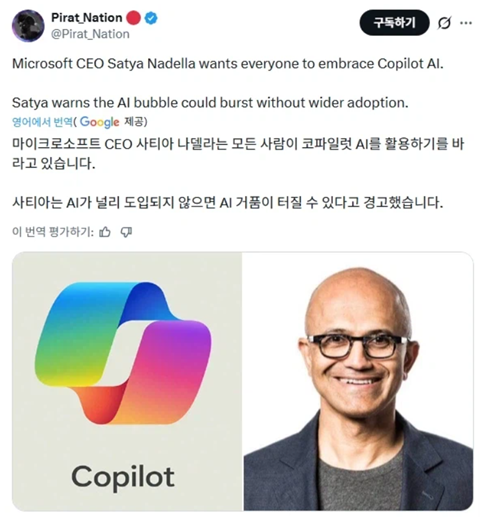Rate the translation with thumbs up
Viewport: 490px width, 529px height.
(x=105, y=232)
